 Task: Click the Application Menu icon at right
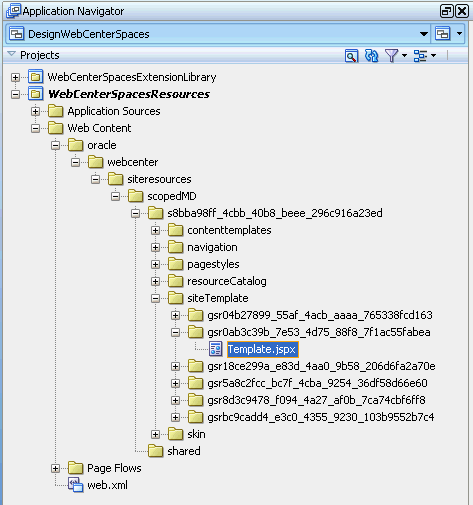click(x=442, y=34)
